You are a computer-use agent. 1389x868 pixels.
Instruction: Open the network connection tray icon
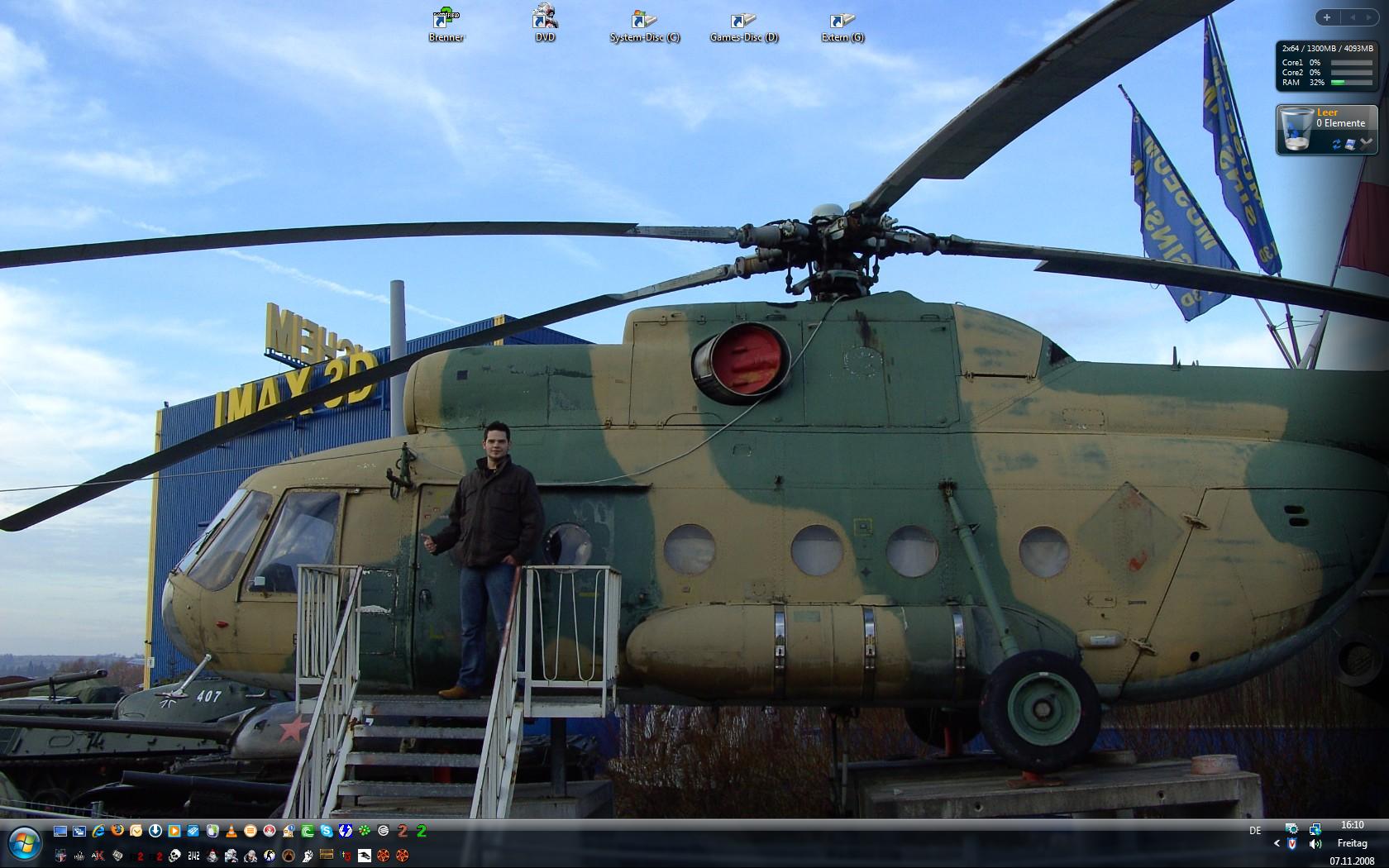1315,829
